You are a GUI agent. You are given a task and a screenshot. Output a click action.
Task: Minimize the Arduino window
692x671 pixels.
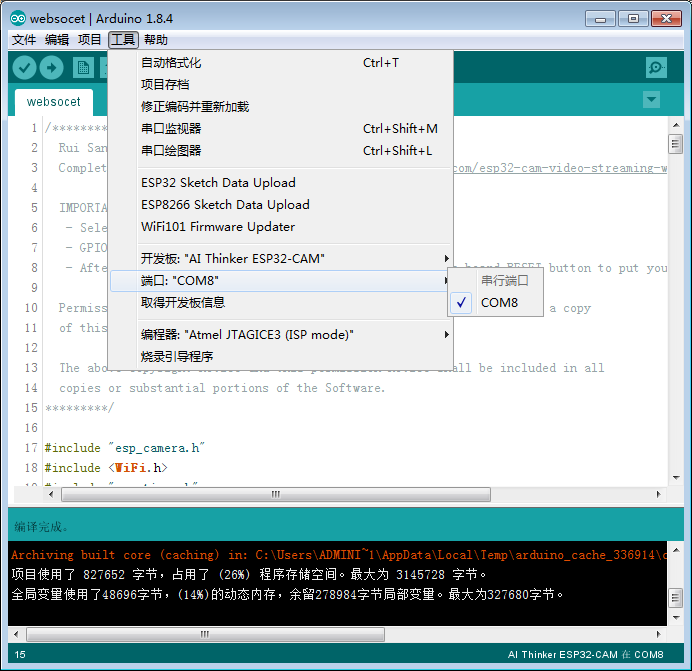(600, 19)
